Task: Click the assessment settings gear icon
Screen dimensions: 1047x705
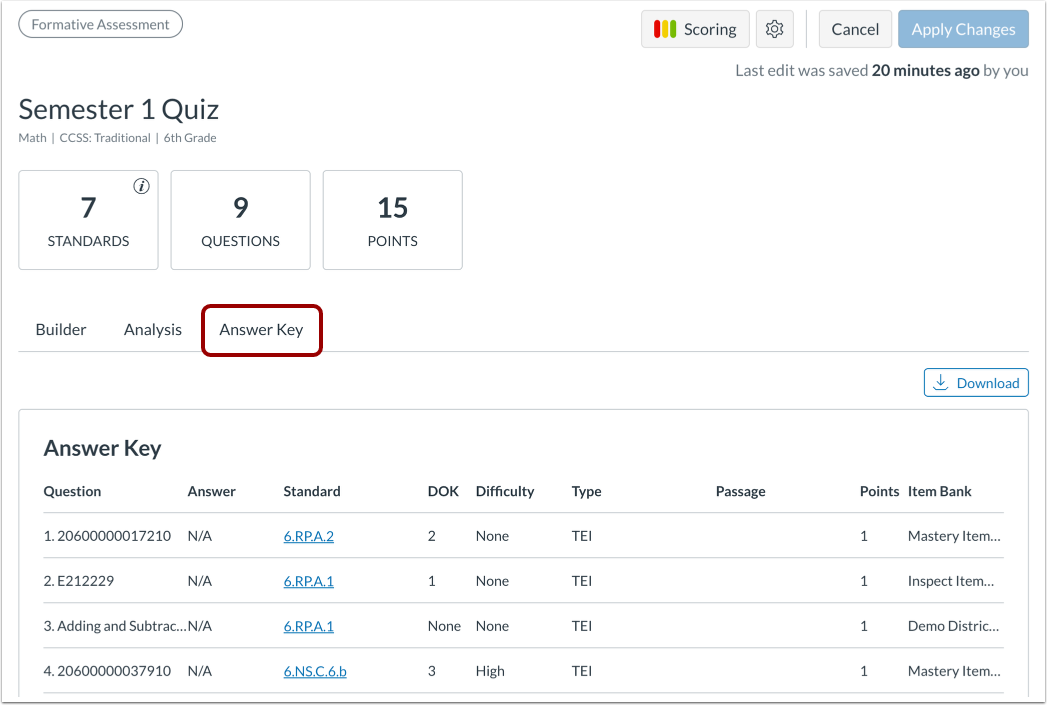Action: [x=774, y=29]
